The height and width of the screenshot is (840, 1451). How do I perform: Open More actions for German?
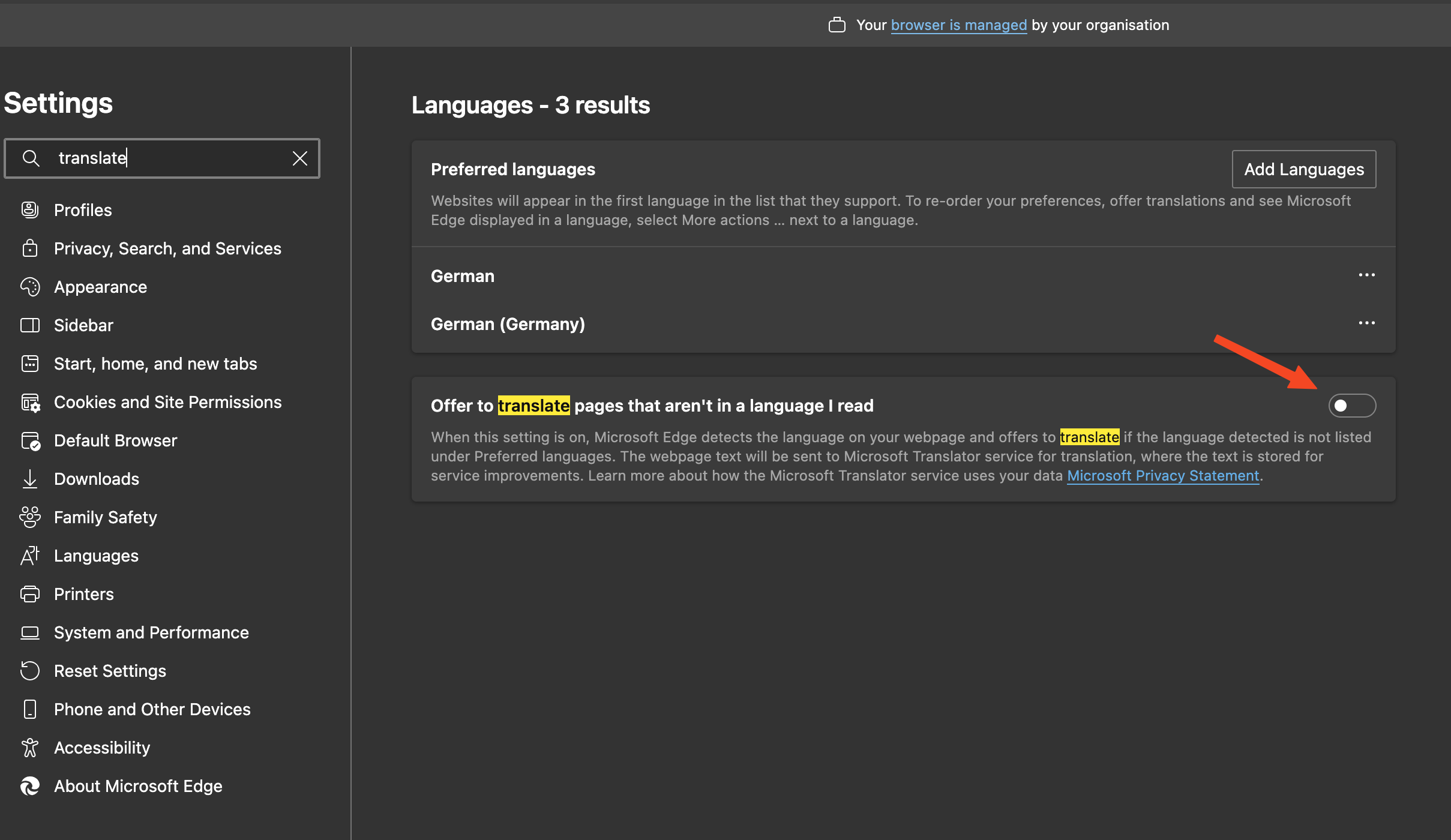pyautogui.click(x=1366, y=275)
